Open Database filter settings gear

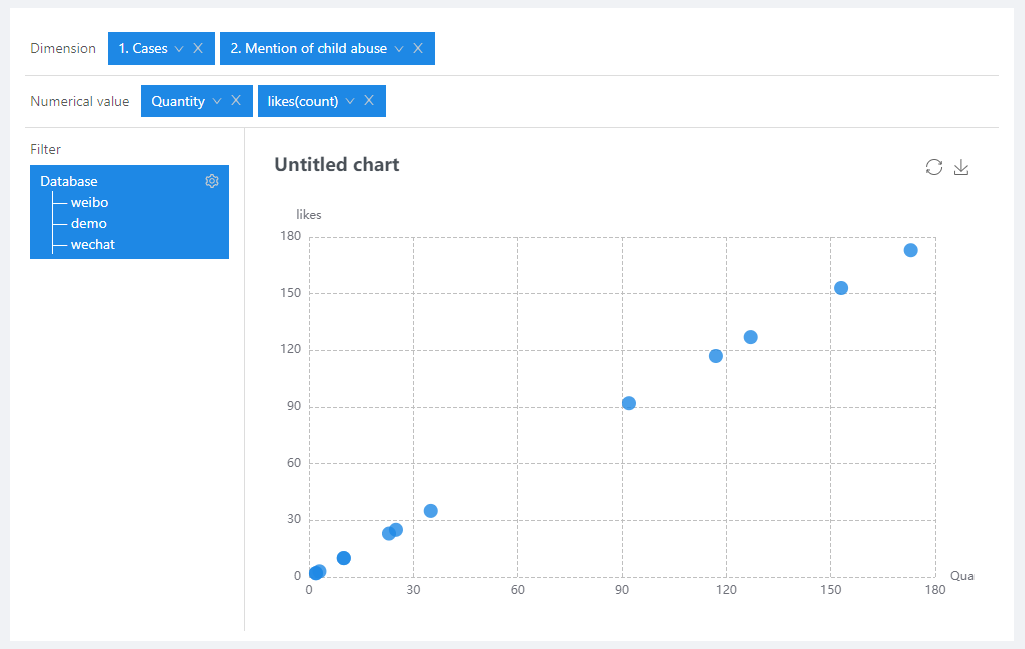(212, 181)
